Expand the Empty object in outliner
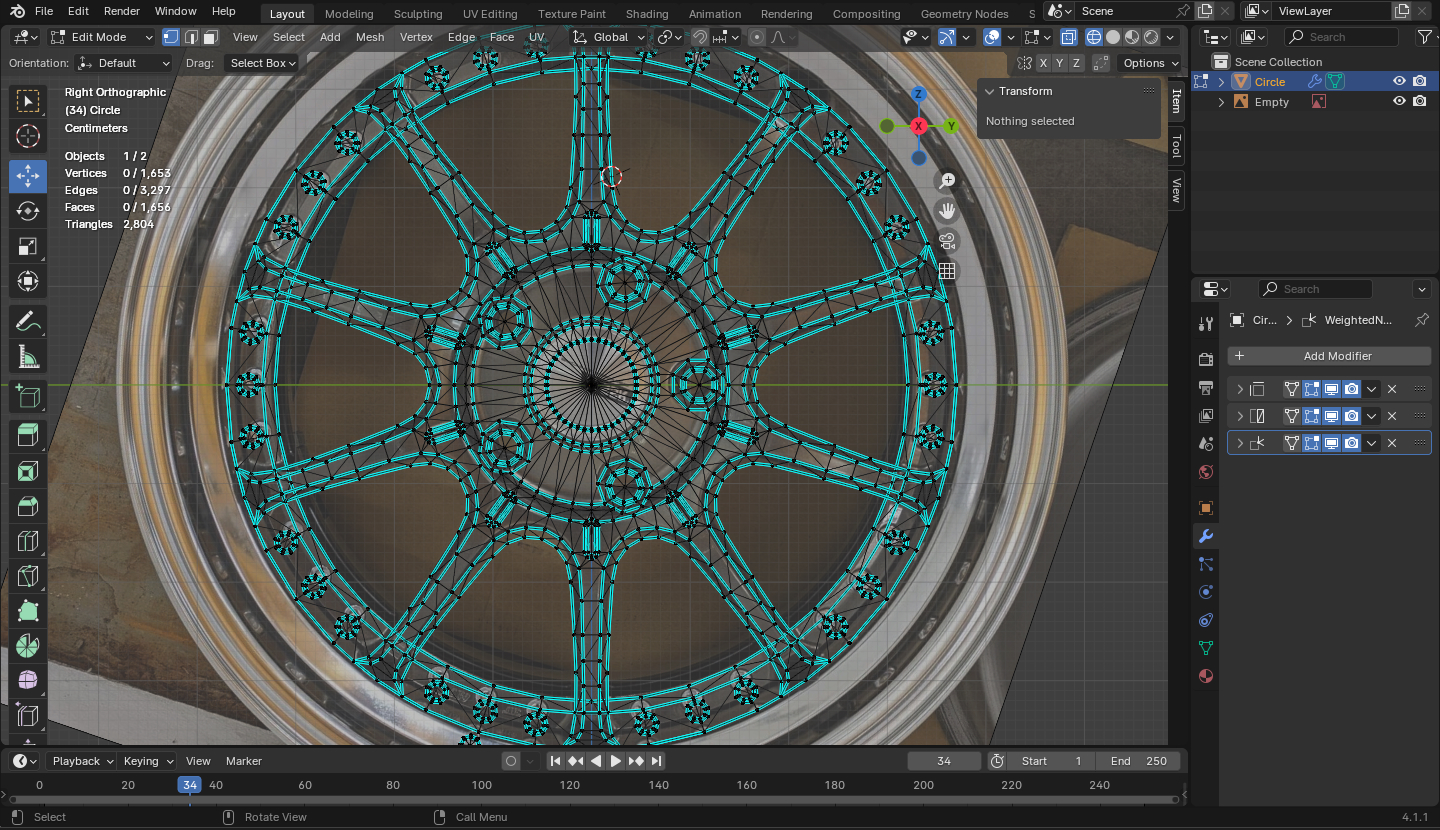1440x830 pixels. 1221,102
